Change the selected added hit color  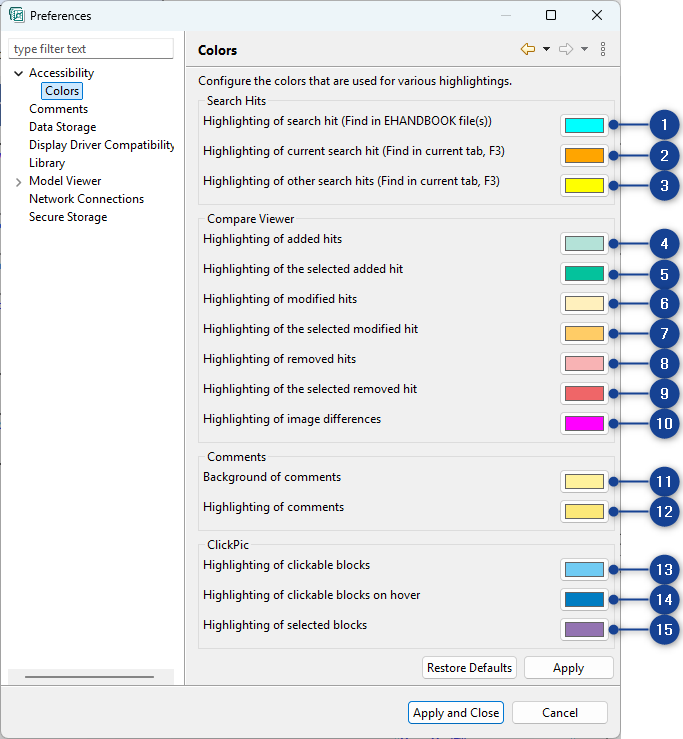point(584,273)
